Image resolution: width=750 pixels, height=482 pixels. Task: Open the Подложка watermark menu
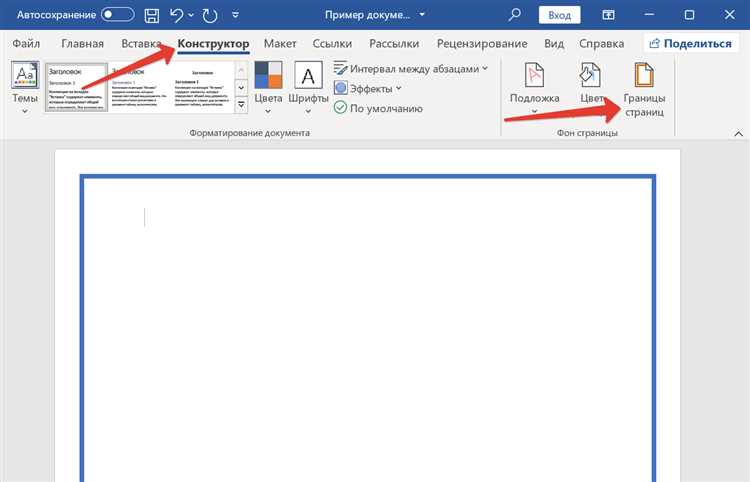(534, 89)
